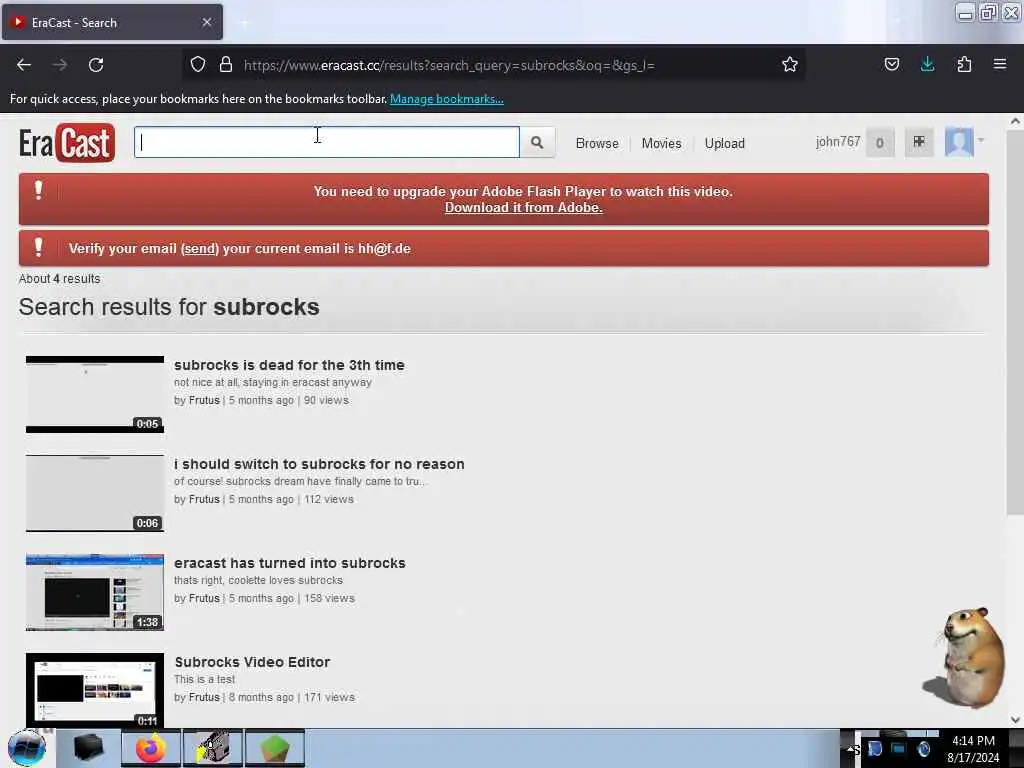Select the EraCast - Search browser tab

112,22
